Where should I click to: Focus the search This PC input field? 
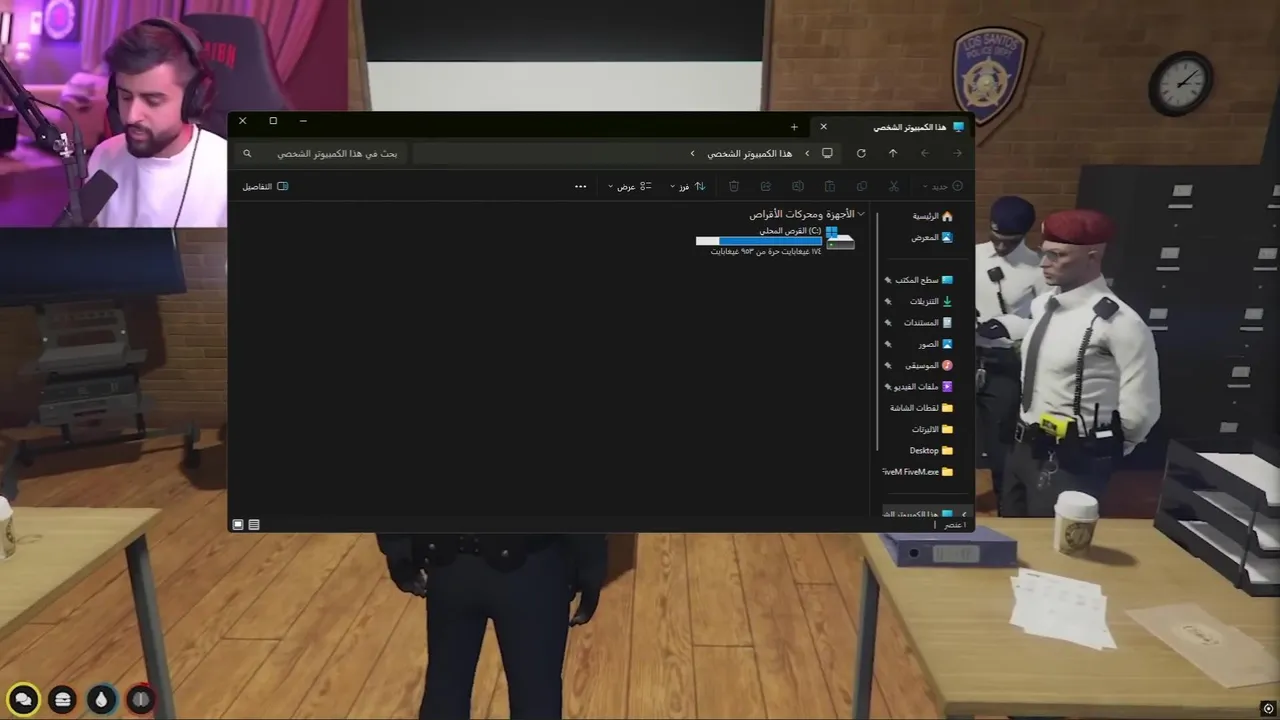[320, 153]
